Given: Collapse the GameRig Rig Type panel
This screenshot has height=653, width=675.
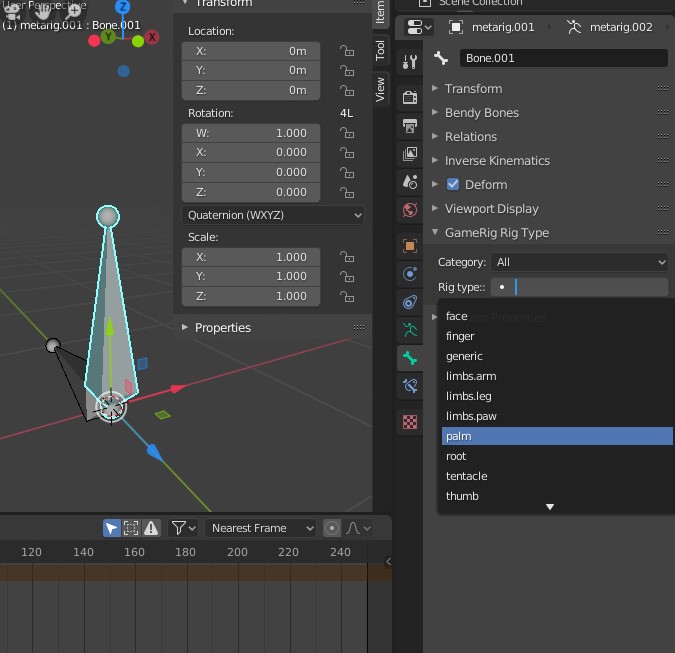Looking at the screenshot, I should 497,232.
